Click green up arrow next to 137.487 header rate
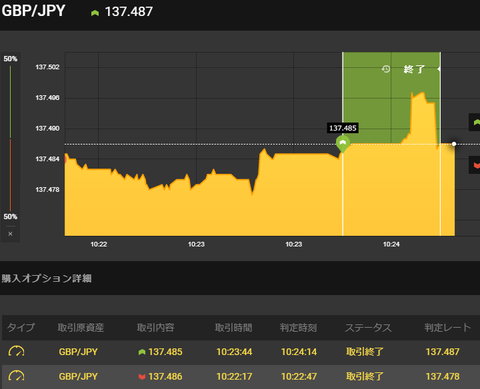The width and height of the screenshot is (480, 389). coord(95,13)
